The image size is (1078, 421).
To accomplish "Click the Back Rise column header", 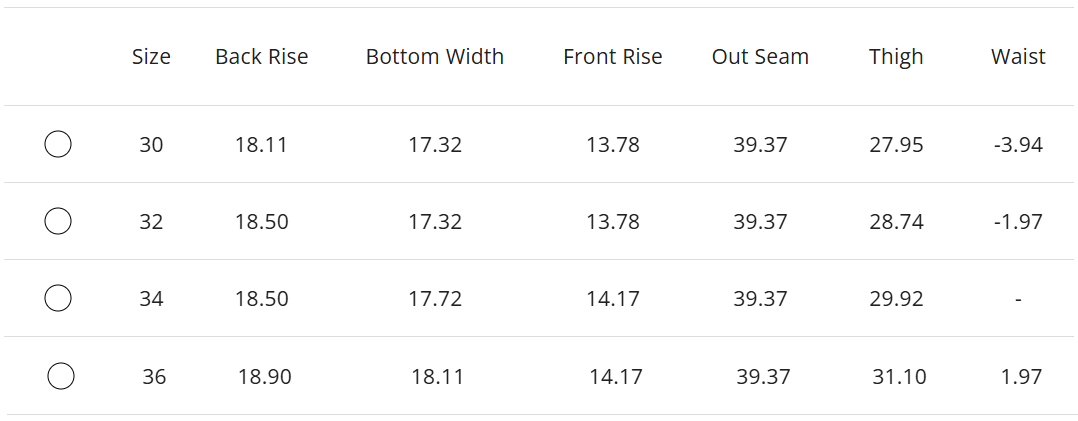I will pyautogui.click(x=261, y=57).
